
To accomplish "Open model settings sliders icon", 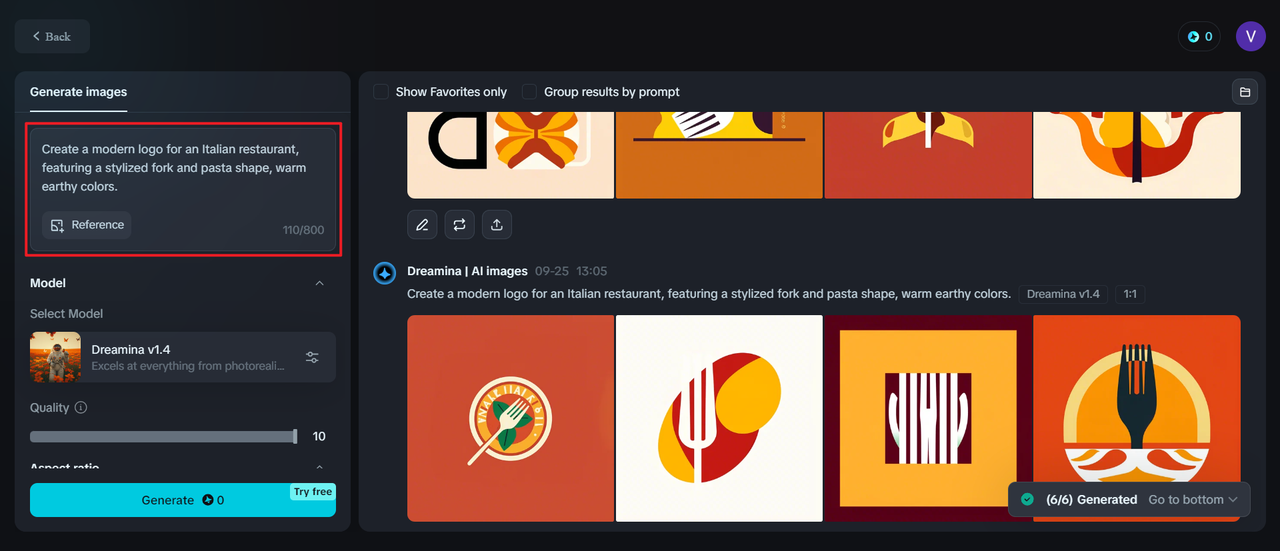I will click(x=312, y=357).
